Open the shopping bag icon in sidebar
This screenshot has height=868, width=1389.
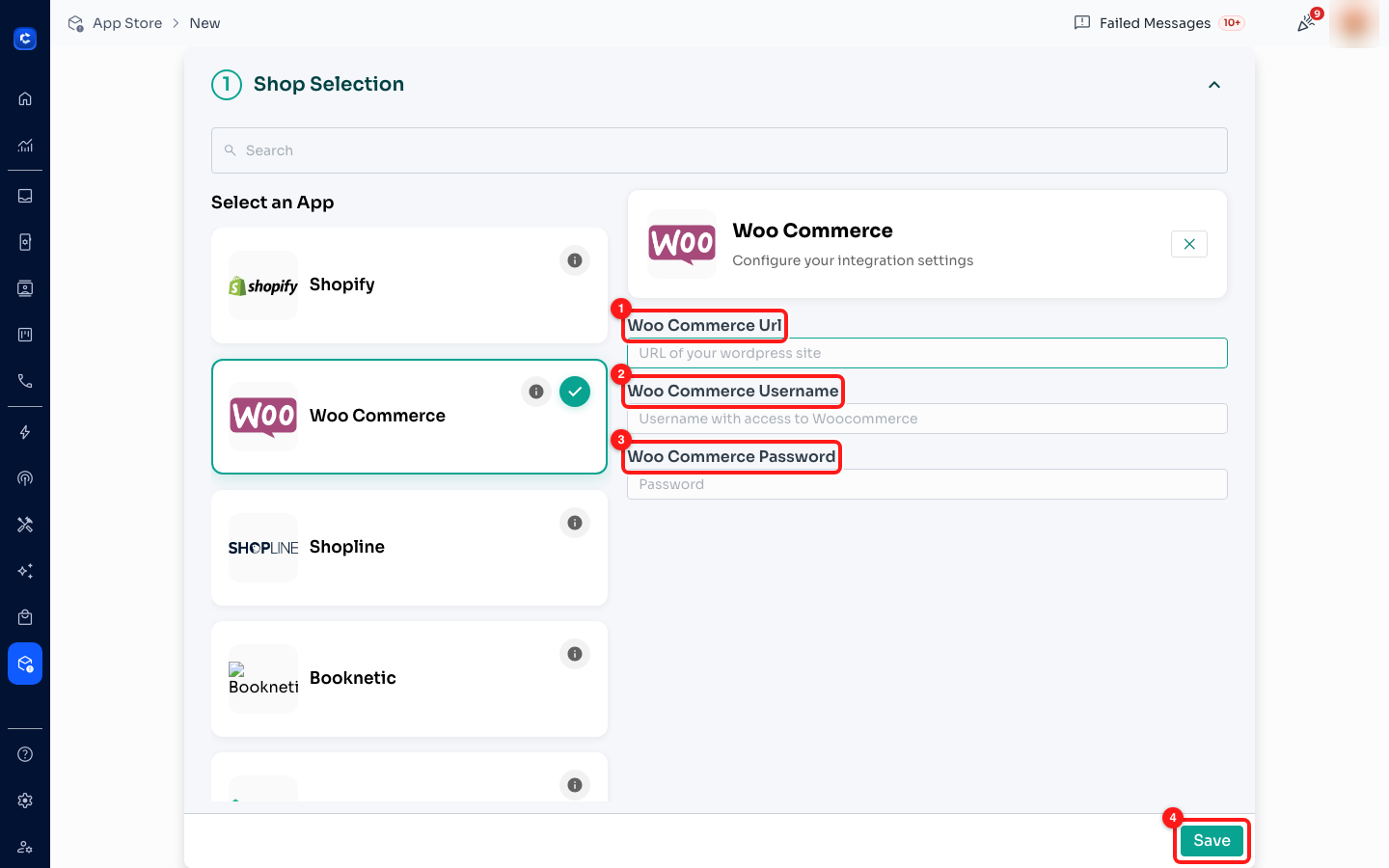[25, 617]
